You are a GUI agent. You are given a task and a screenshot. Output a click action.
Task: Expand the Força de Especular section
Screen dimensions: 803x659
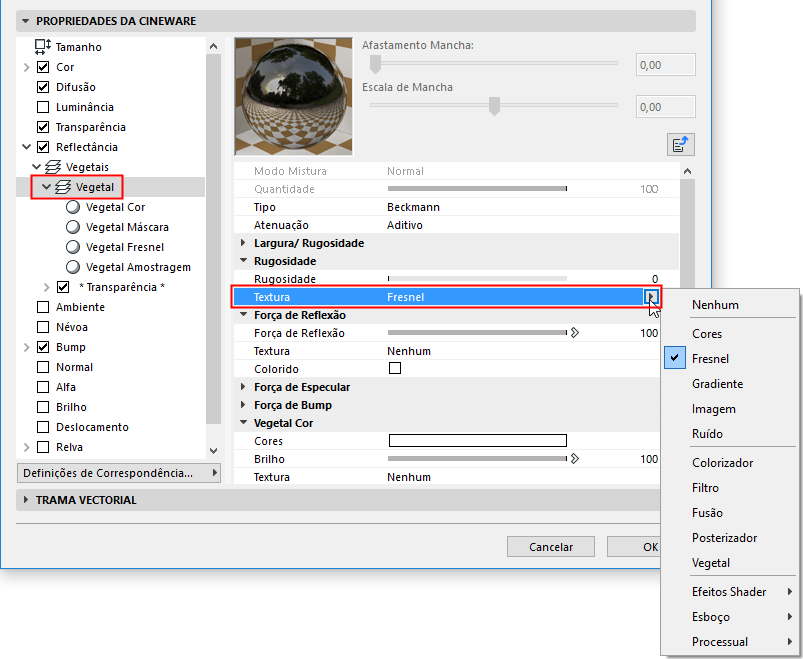244,385
